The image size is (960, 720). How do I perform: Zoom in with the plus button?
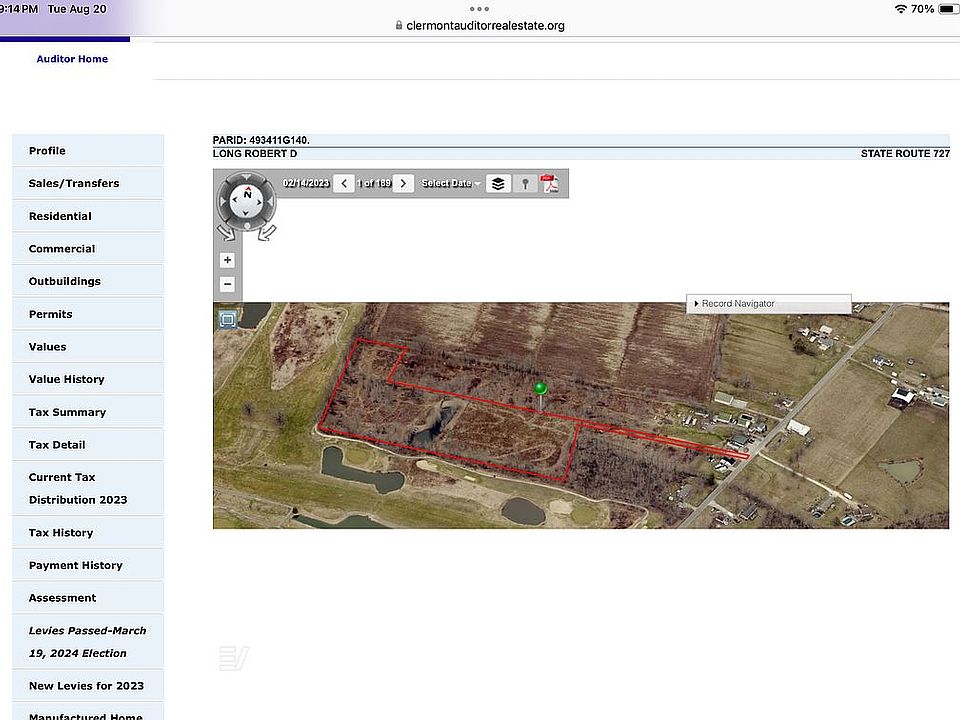click(227, 260)
